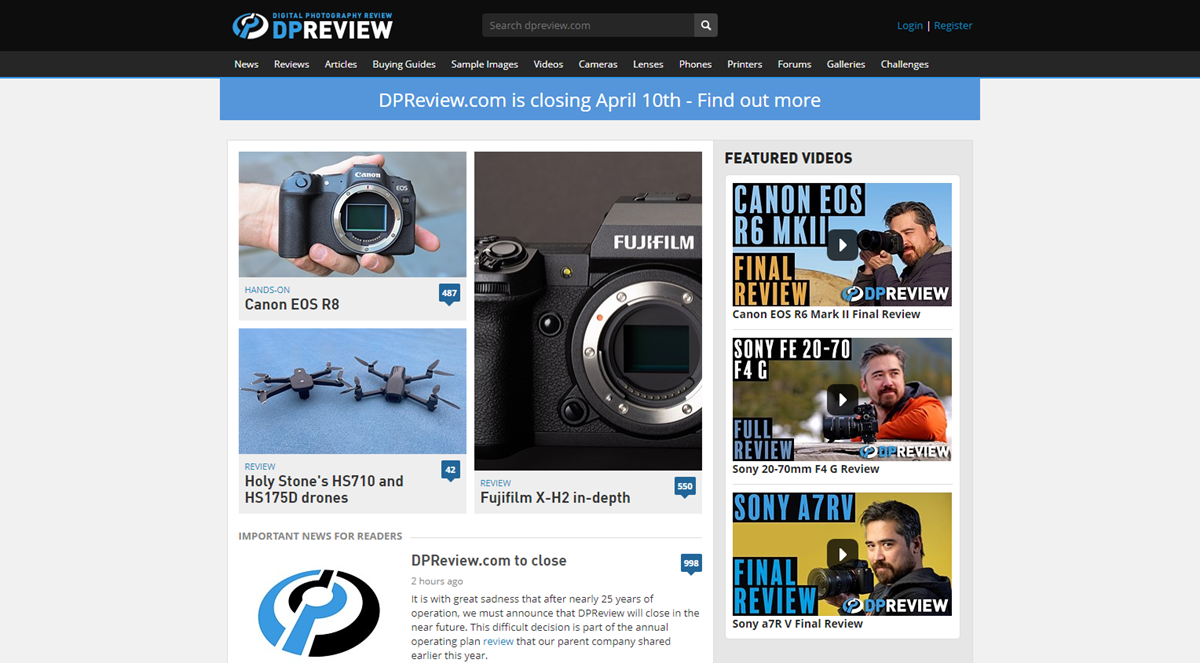Open the Videos menu
Viewport: 1200px width, 663px height.
548,64
